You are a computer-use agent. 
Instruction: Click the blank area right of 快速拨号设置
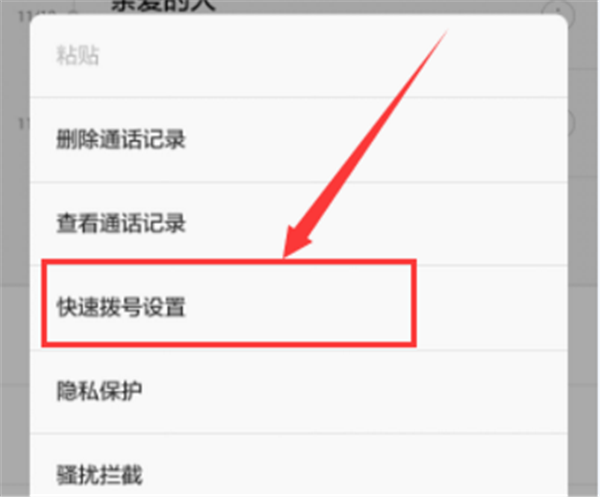(491, 307)
